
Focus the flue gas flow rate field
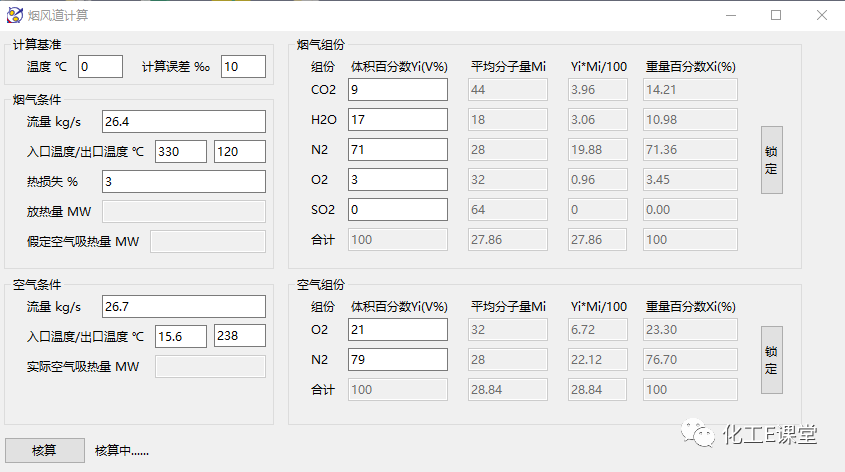click(x=183, y=121)
